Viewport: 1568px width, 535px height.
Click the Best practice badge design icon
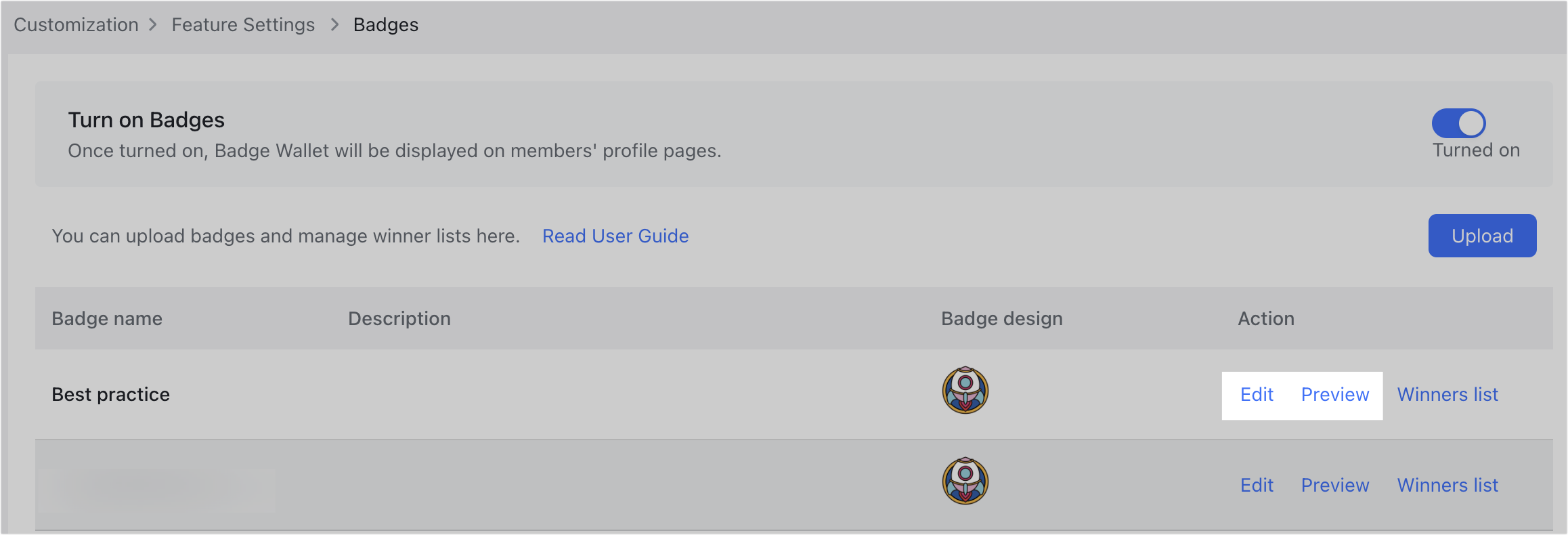(964, 391)
